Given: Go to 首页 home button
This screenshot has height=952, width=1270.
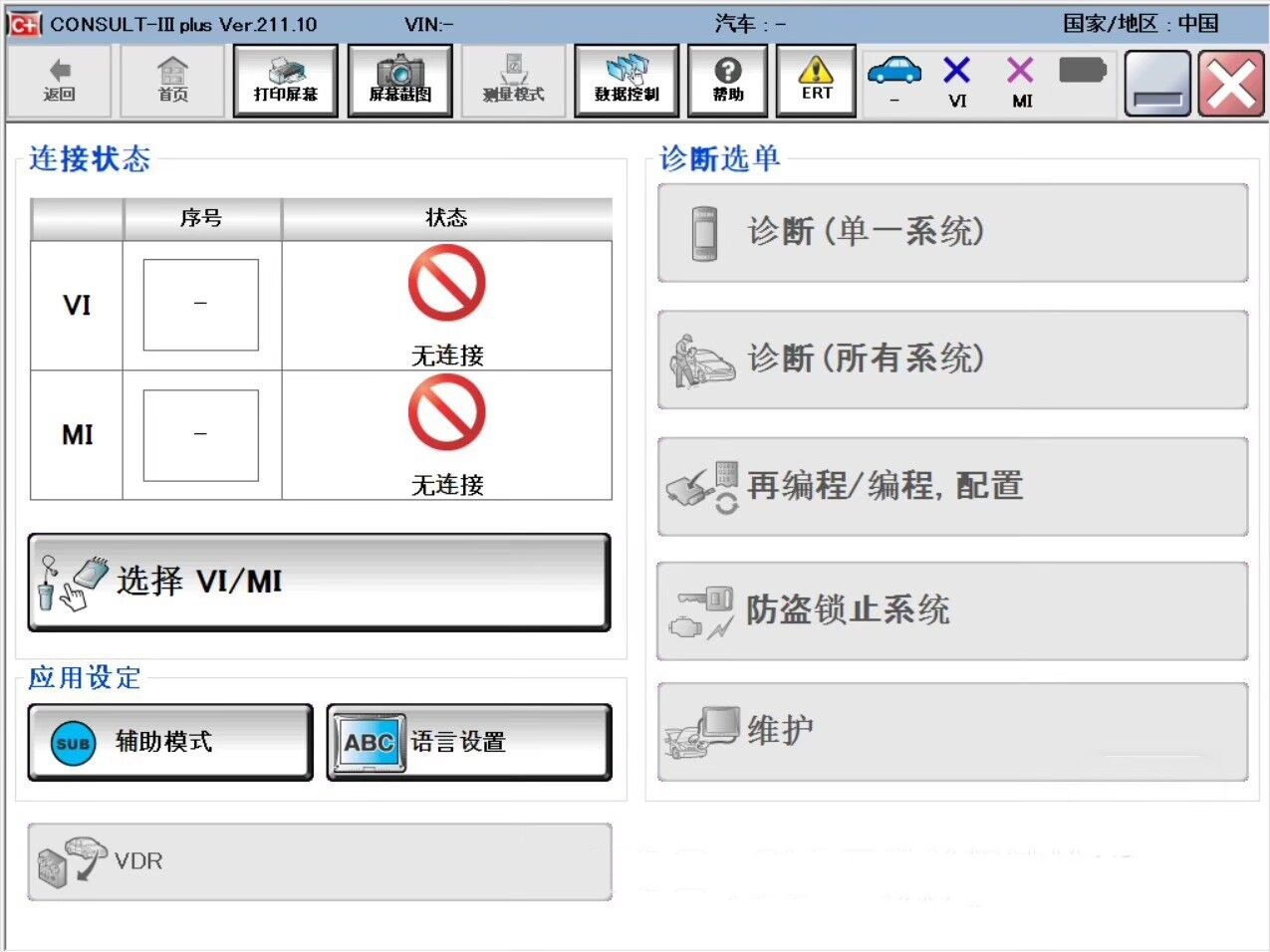Looking at the screenshot, I should pyautogui.click(x=173, y=82).
